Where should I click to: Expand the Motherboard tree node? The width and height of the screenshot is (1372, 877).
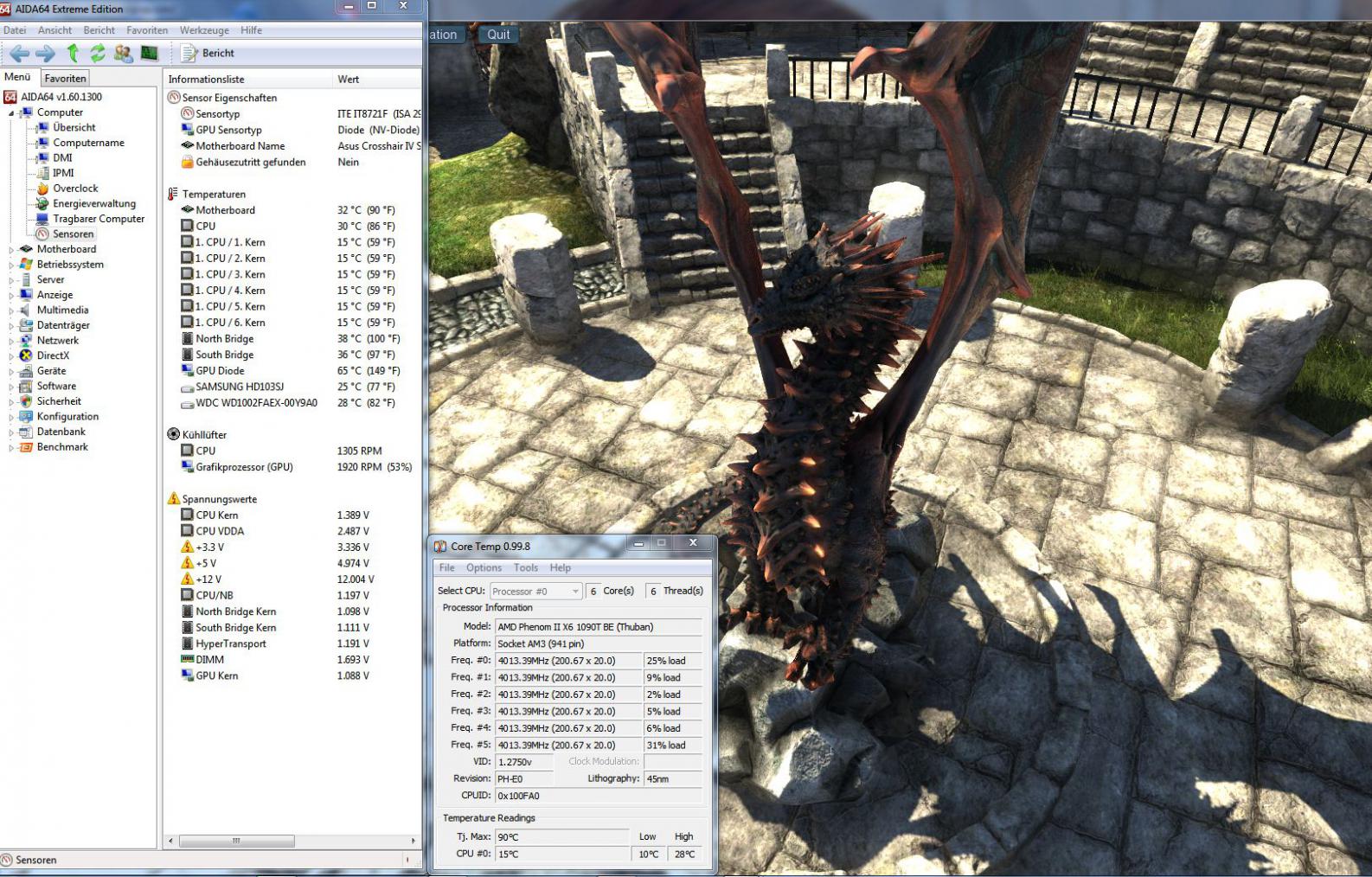(x=11, y=249)
